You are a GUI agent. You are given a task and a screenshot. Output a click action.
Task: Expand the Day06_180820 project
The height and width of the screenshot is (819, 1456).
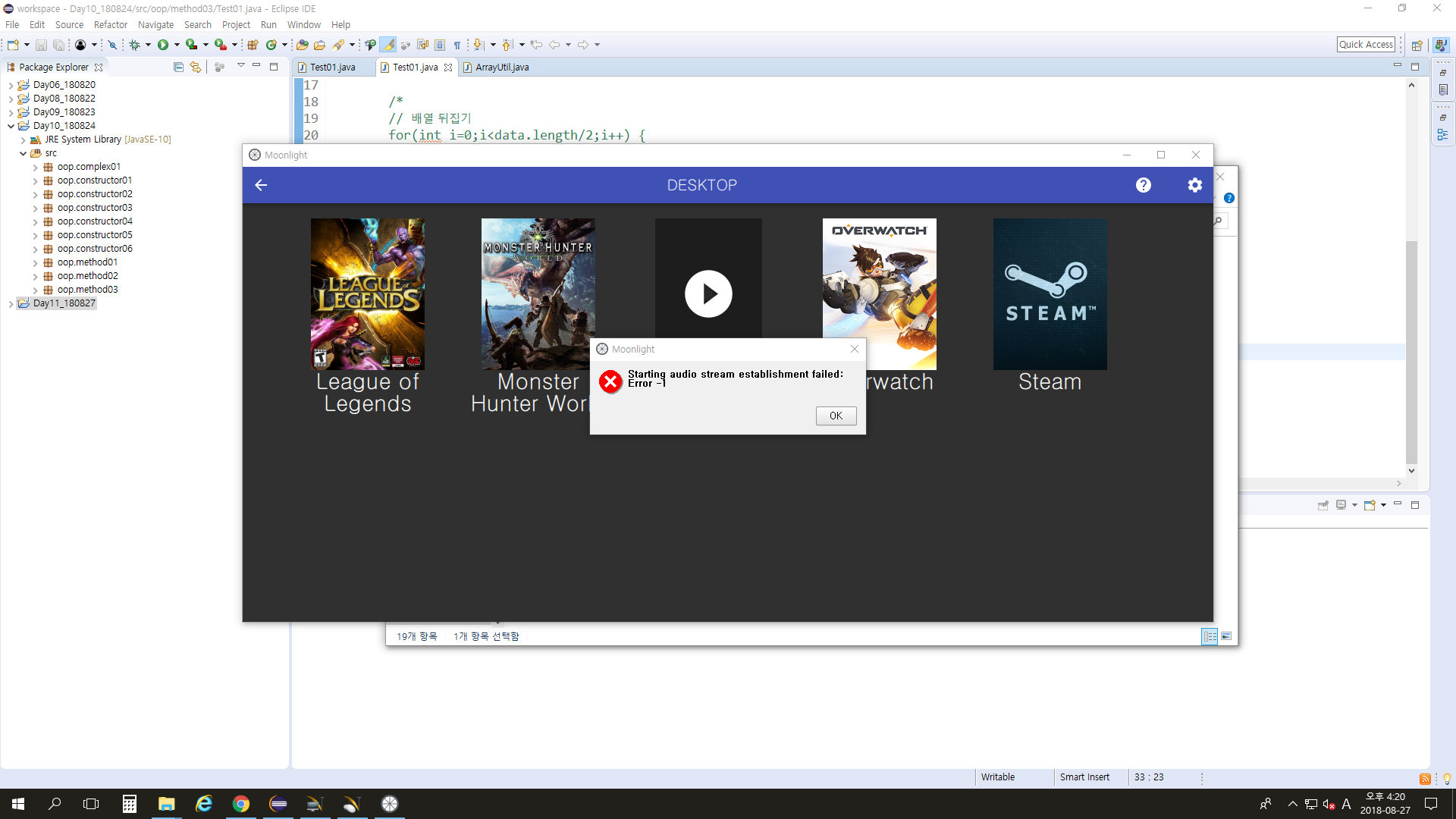pos(11,85)
